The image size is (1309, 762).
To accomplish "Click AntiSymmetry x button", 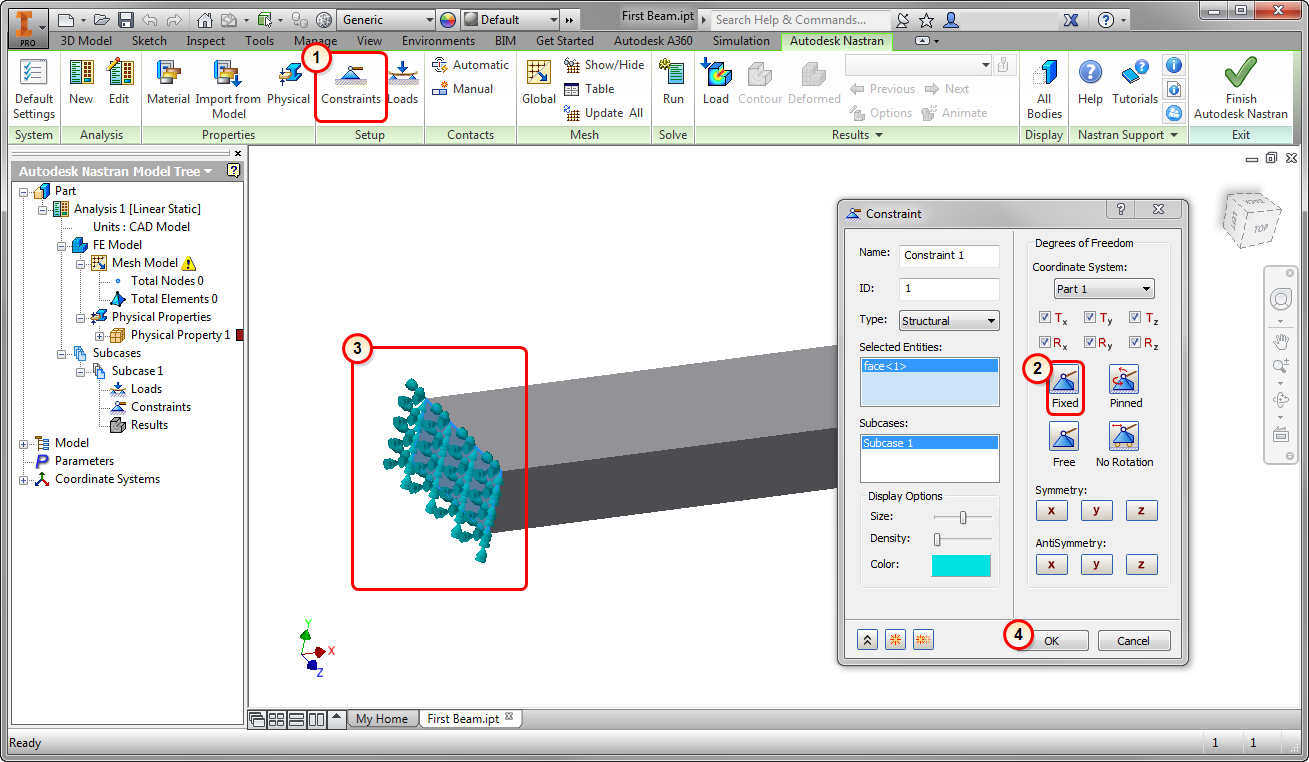I will click(x=1051, y=565).
